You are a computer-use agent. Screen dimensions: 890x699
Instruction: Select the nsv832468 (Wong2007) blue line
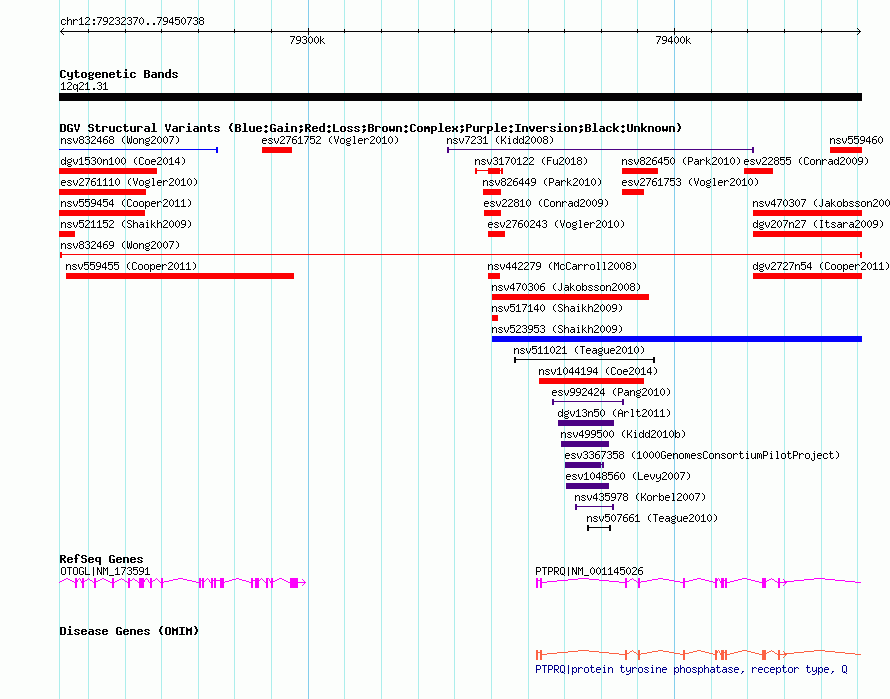click(x=138, y=150)
